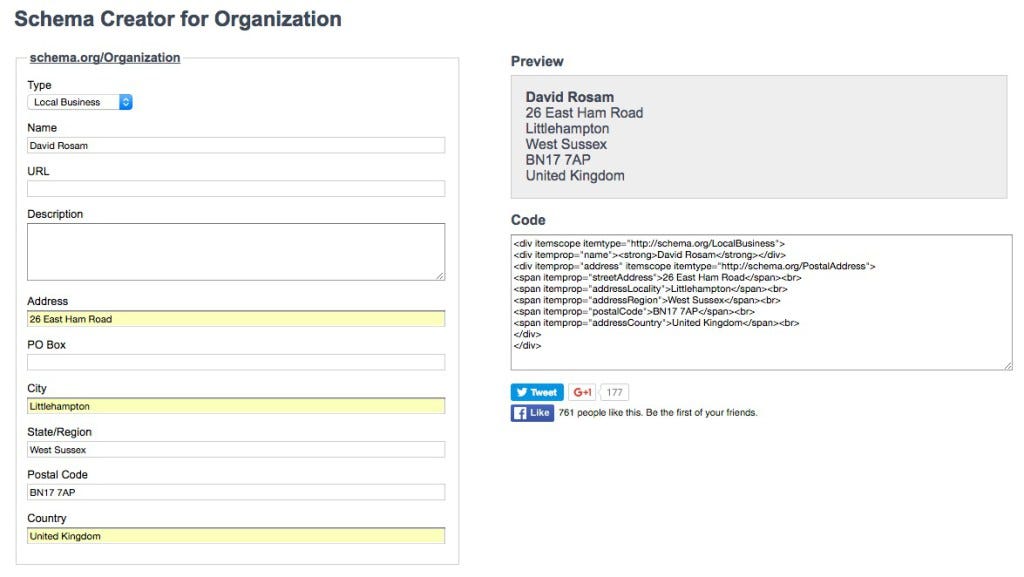Click into the empty URL field
The image size is (1024, 577).
[x=236, y=189]
